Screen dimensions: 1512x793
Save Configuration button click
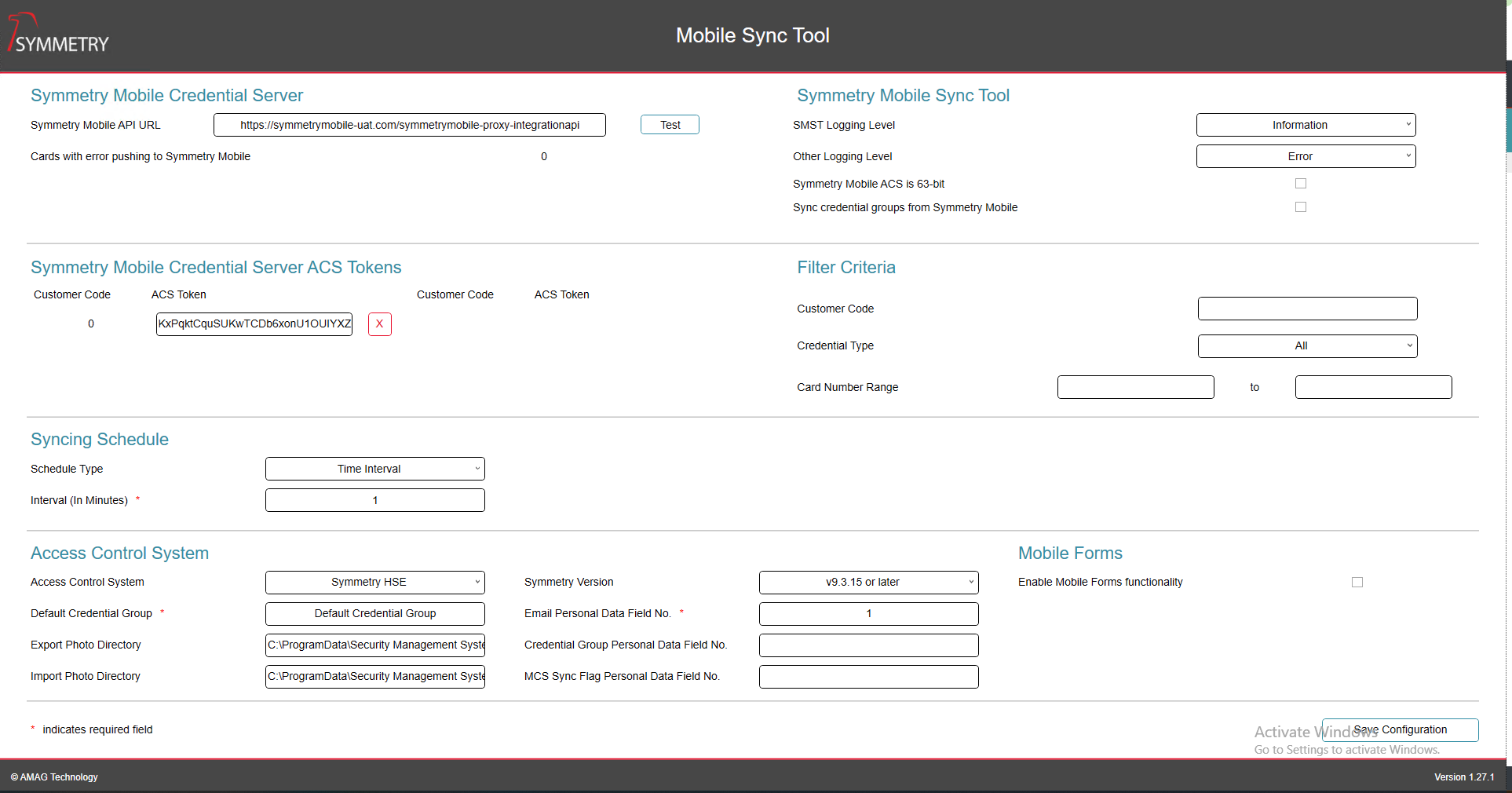coord(1401,730)
